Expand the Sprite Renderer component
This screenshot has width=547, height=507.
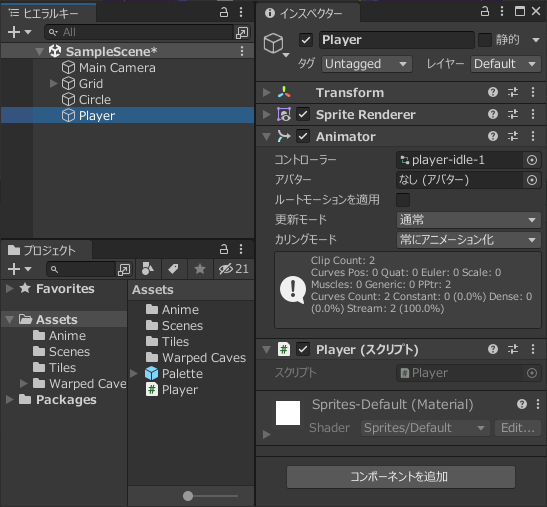[267, 114]
